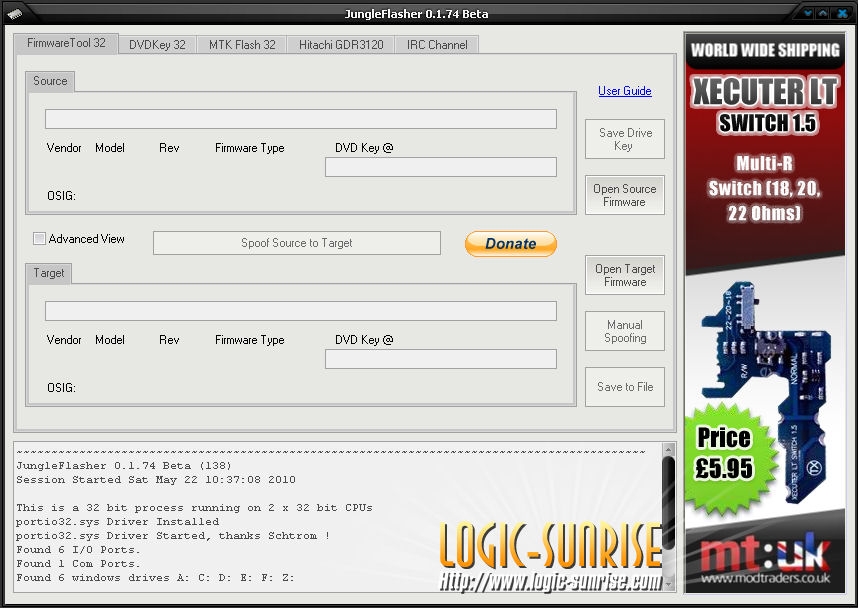Click the yellow Donate button
This screenshot has height=608, width=858.
511,244
